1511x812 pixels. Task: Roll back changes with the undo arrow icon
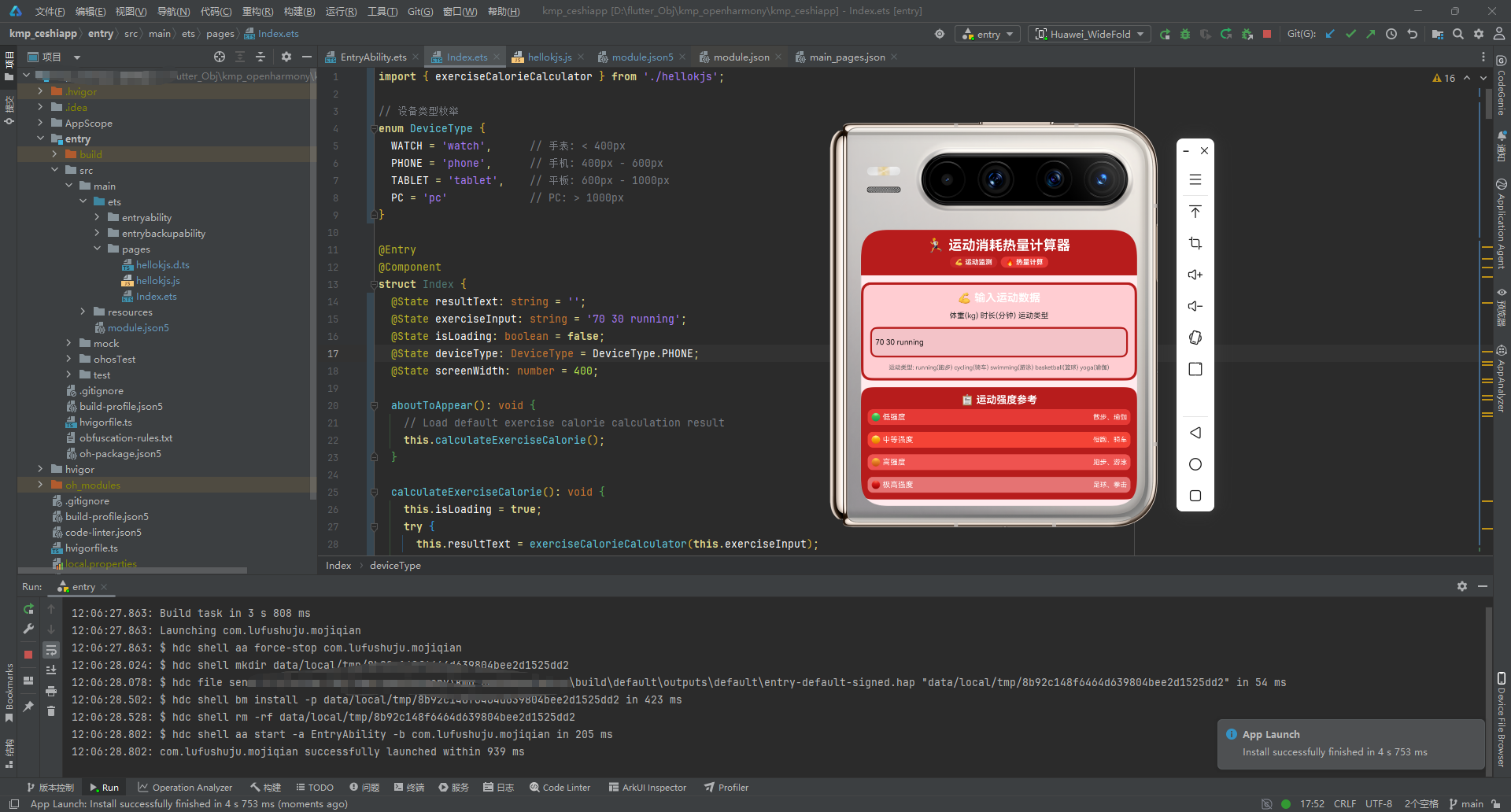[1412, 34]
